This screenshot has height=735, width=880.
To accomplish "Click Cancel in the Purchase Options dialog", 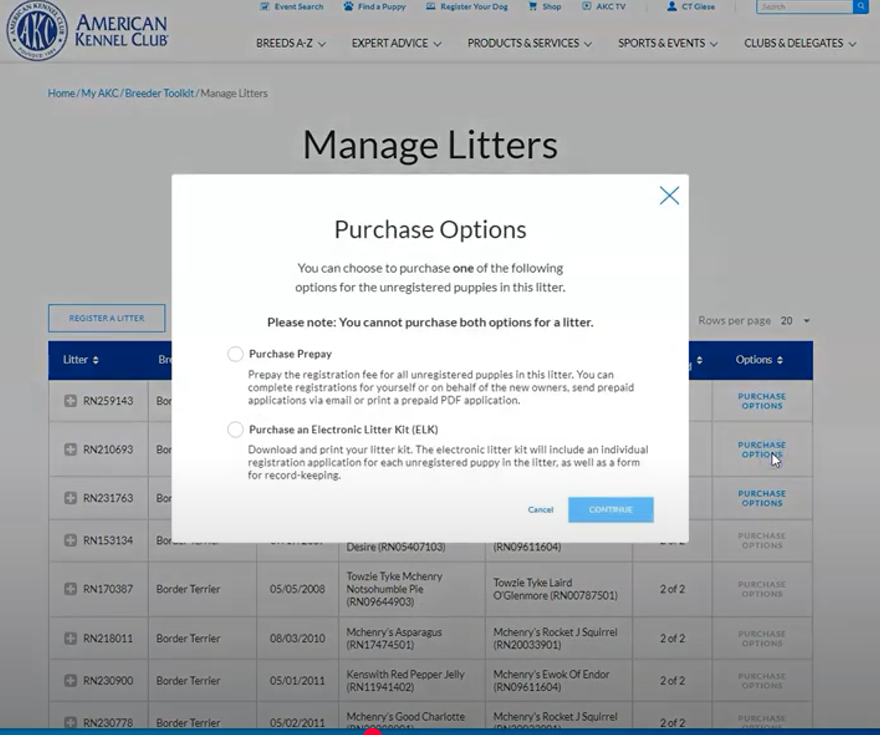I will pyautogui.click(x=540, y=509).
